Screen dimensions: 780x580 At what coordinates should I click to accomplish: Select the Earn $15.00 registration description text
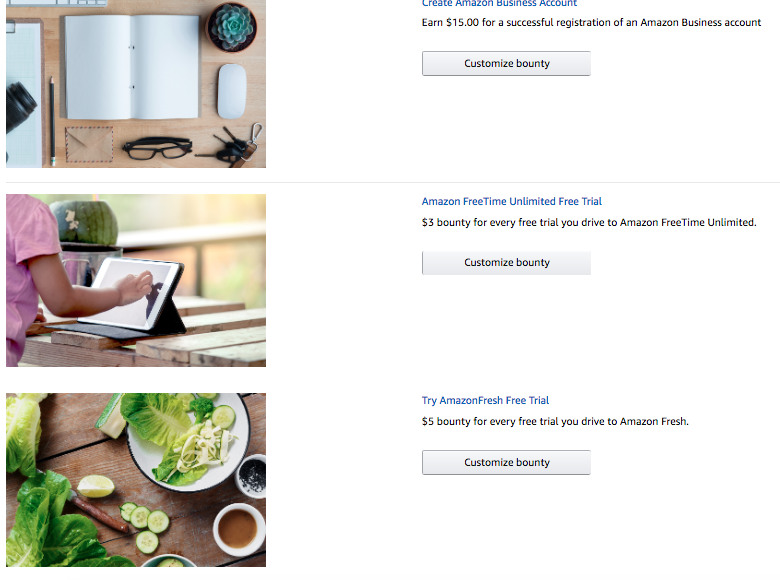coord(591,22)
